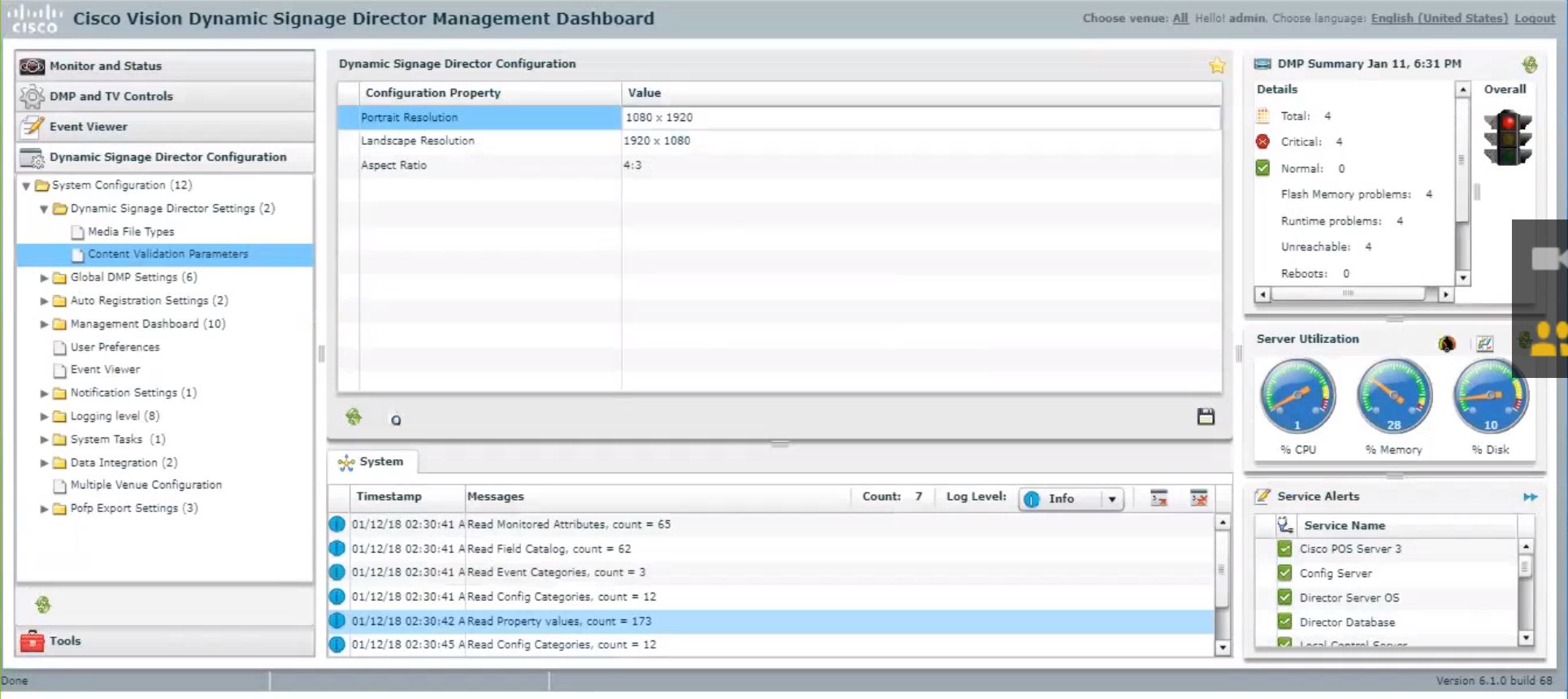1568x699 pixels.
Task: Open the Monitor and Status section
Action: pyautogui.click(x=165, y=66)
